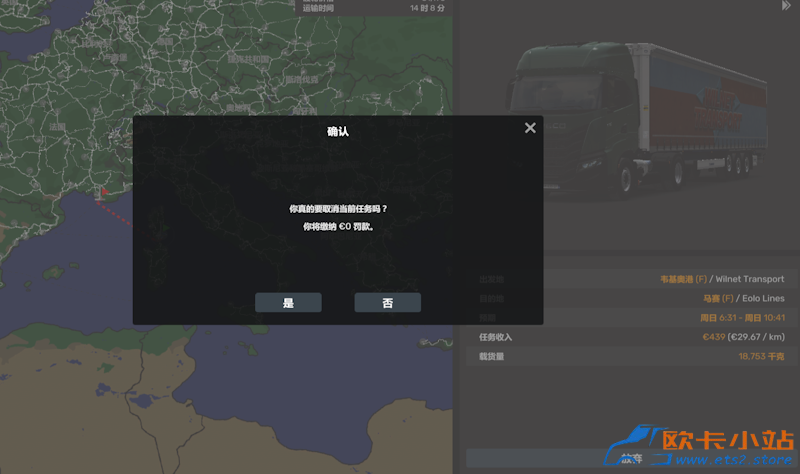This screenshot has height=474, width=800.
Task: Click the 放弃 abandon job button
Action: click(x=632, y=458)
